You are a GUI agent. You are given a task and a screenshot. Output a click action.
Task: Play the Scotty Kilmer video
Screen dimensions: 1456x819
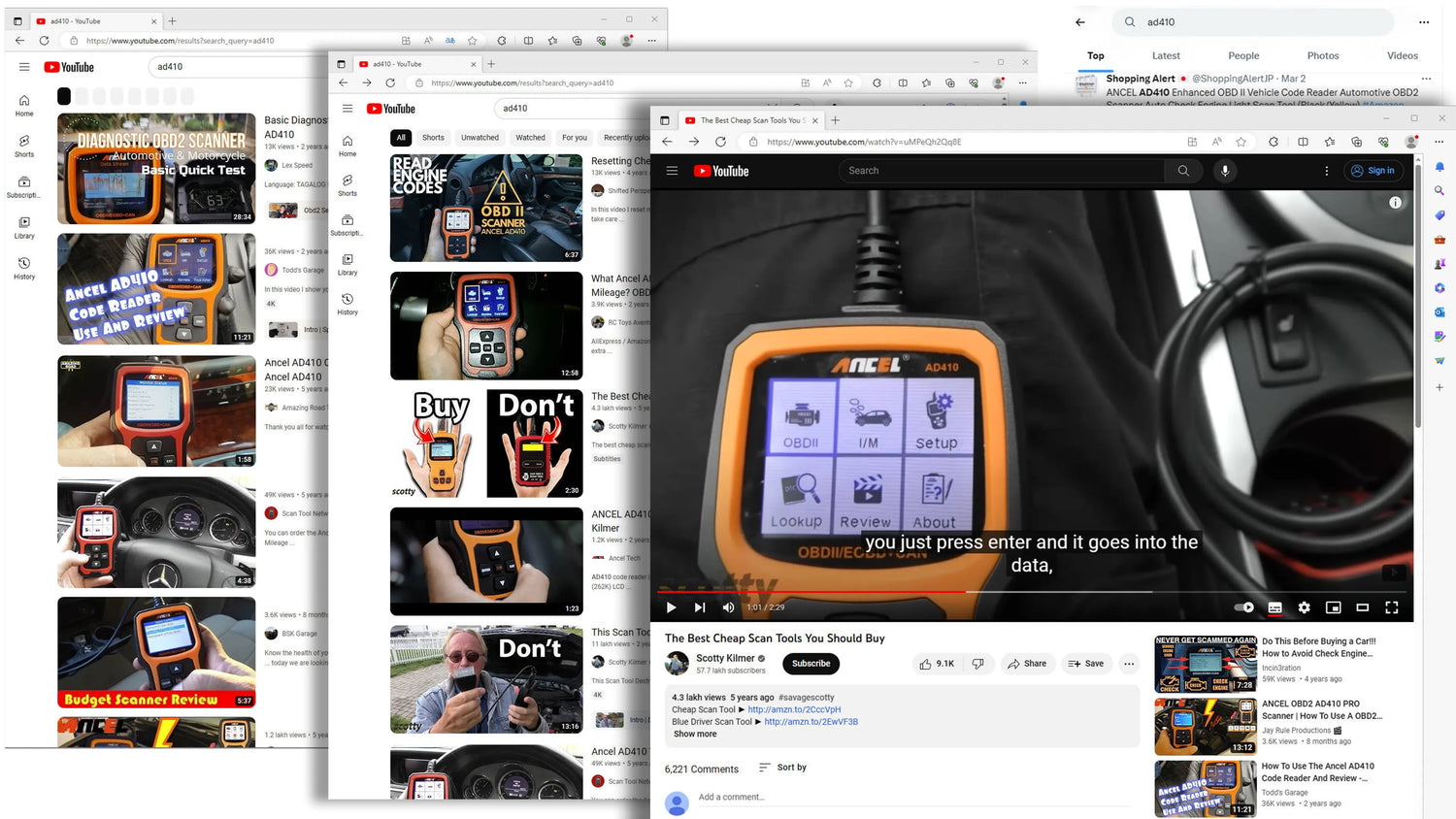671,607
